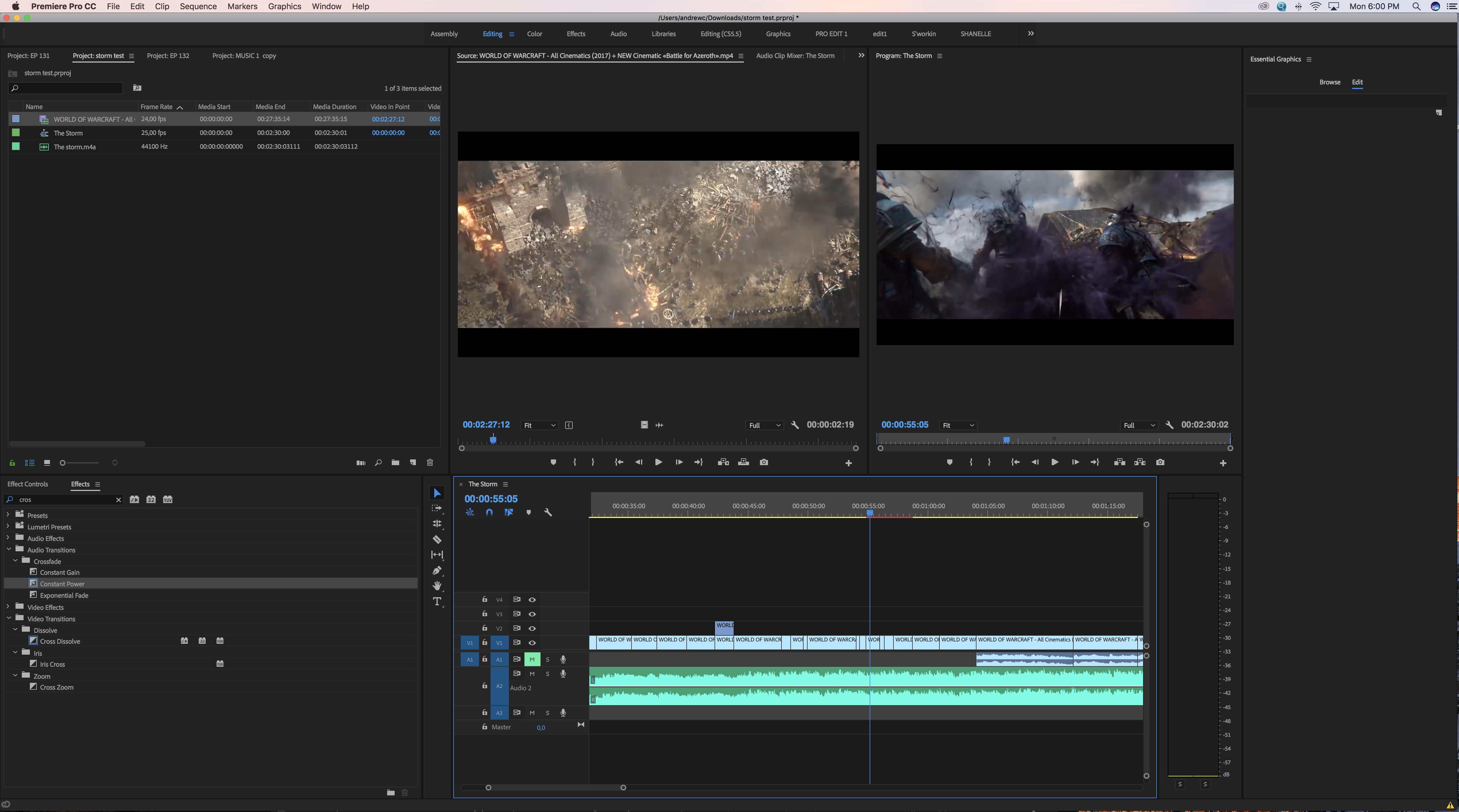This screenshot has height=812, width=1459.
Task: Play the Program monitor sequence
Action: [x=1055, y=462]
